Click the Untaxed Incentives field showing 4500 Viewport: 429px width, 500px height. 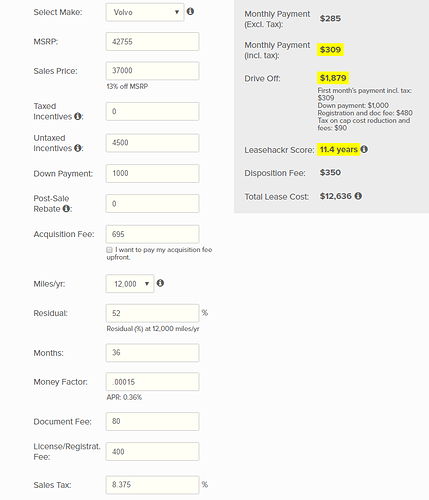[153, 143]
